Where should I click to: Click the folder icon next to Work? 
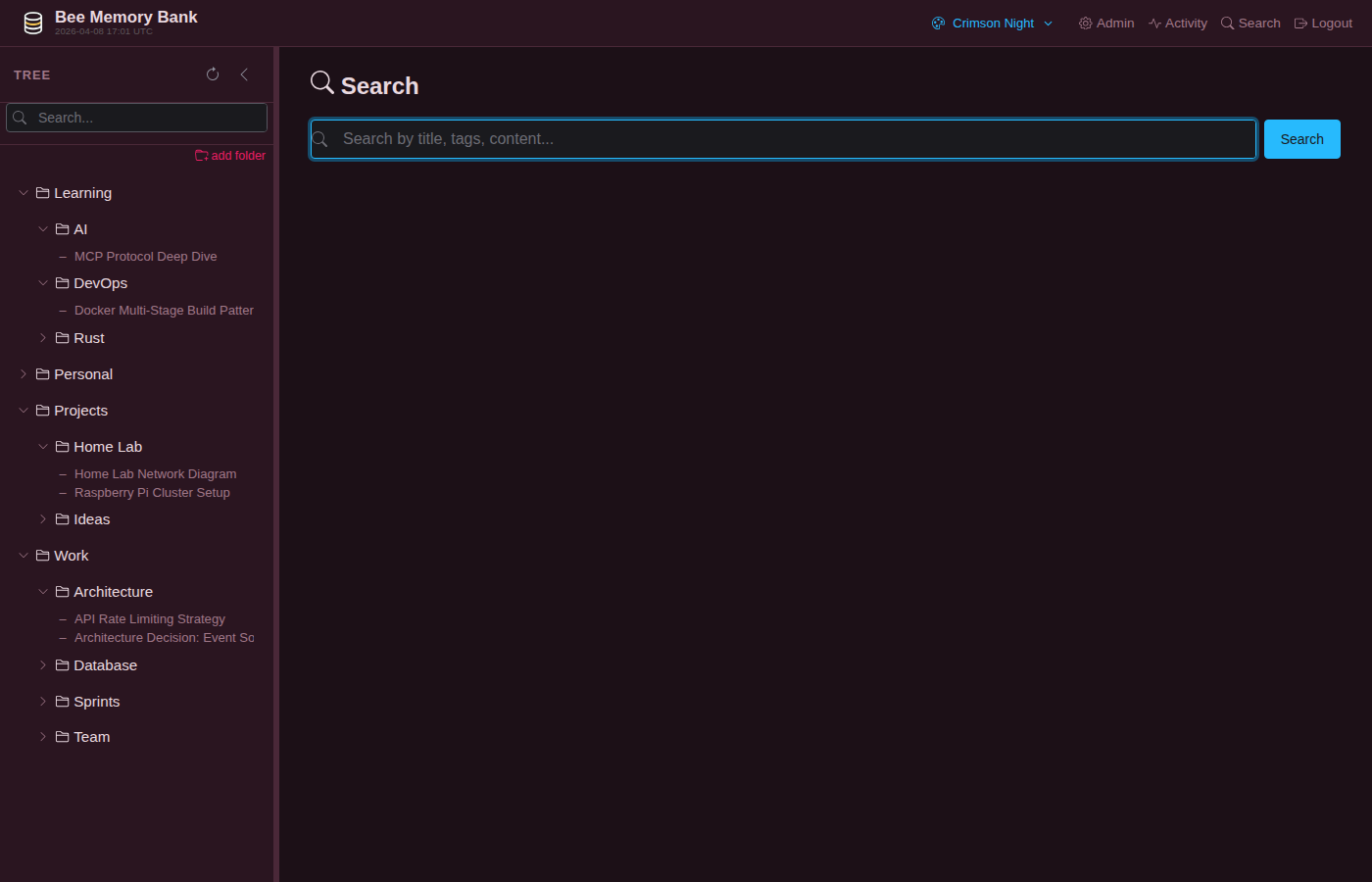coord(43,556)
